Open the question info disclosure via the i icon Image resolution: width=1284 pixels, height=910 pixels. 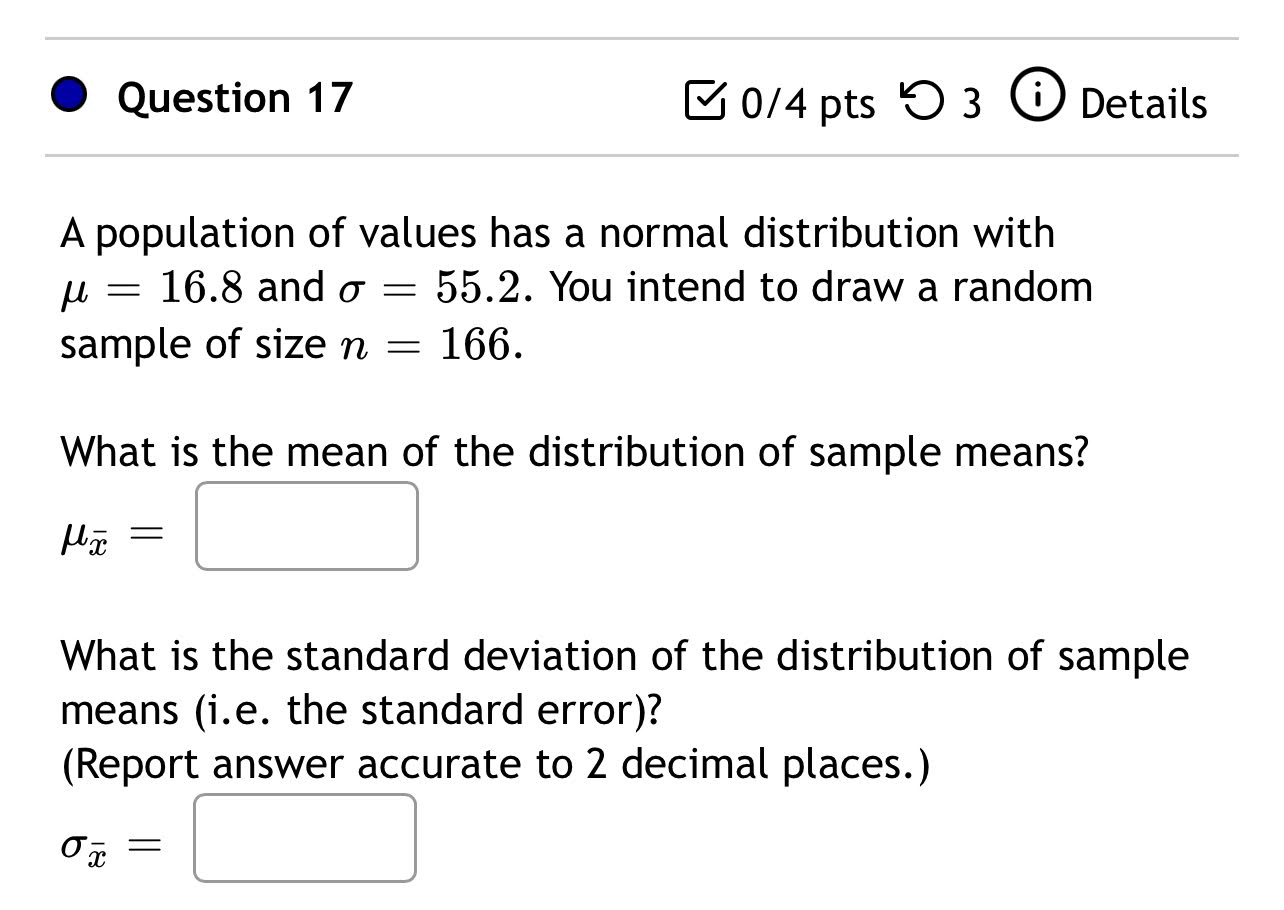coord(1037,98)
